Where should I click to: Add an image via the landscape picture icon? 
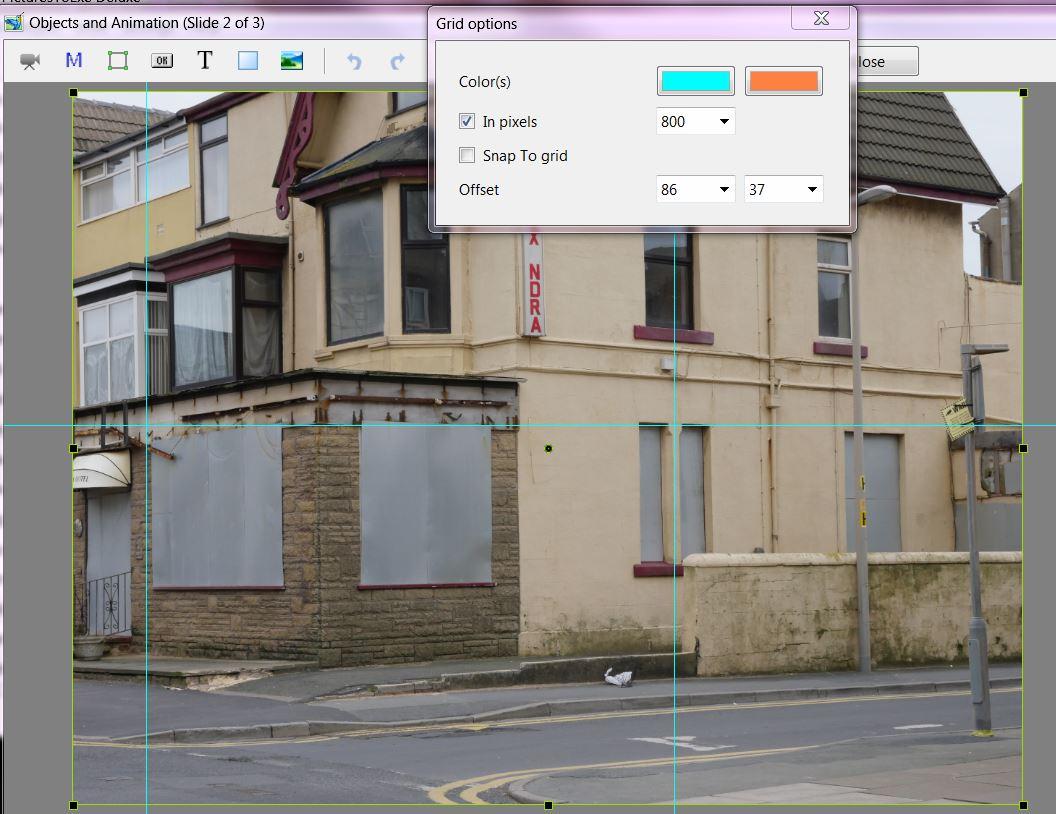(292, 61)
